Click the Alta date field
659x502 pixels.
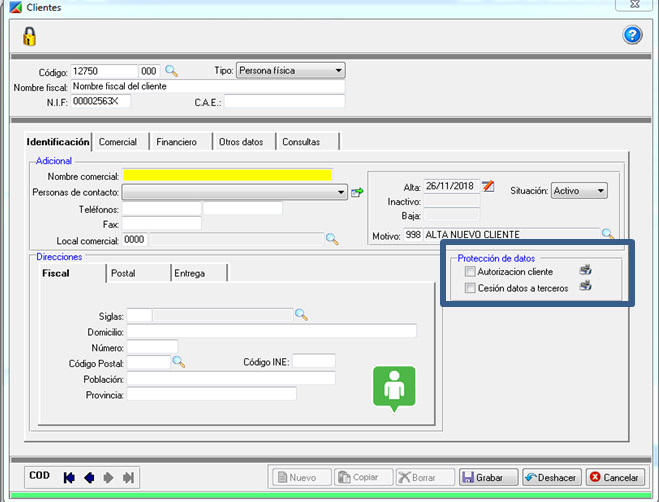click(451, 186)
